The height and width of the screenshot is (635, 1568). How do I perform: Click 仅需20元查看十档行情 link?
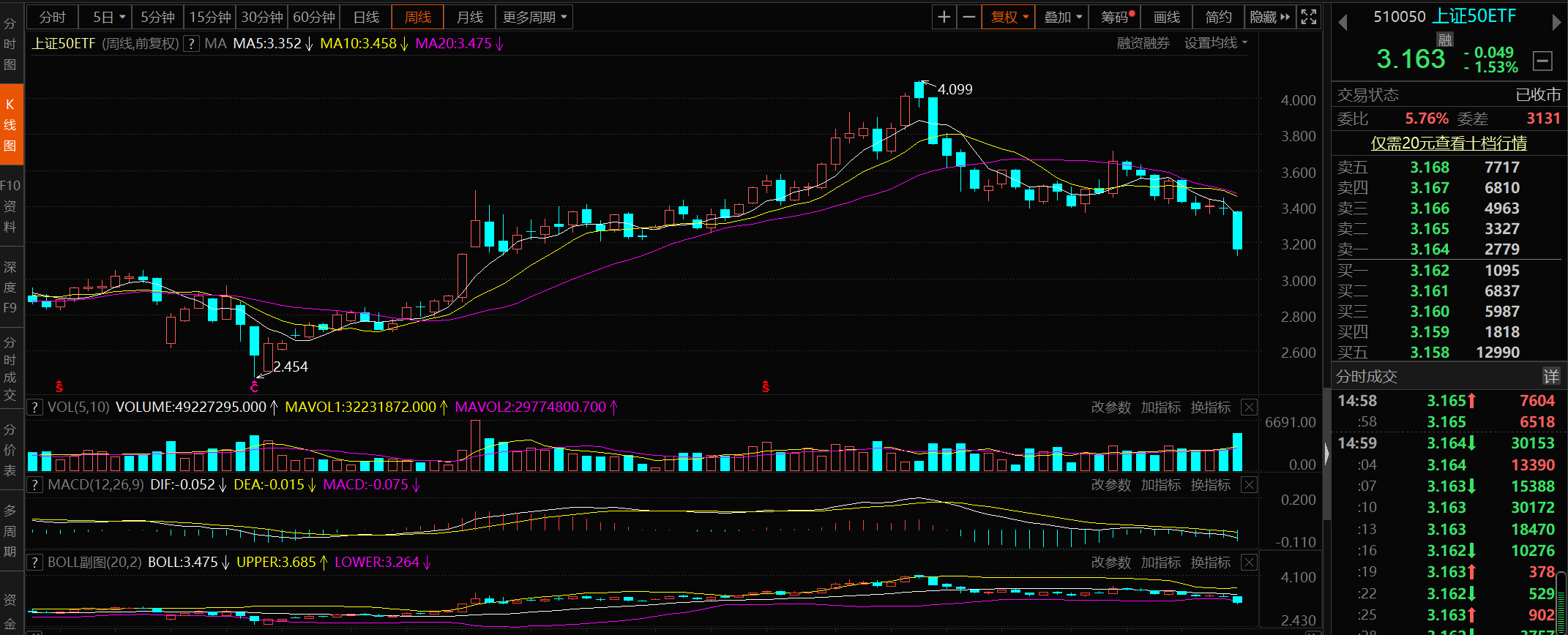1448,143
